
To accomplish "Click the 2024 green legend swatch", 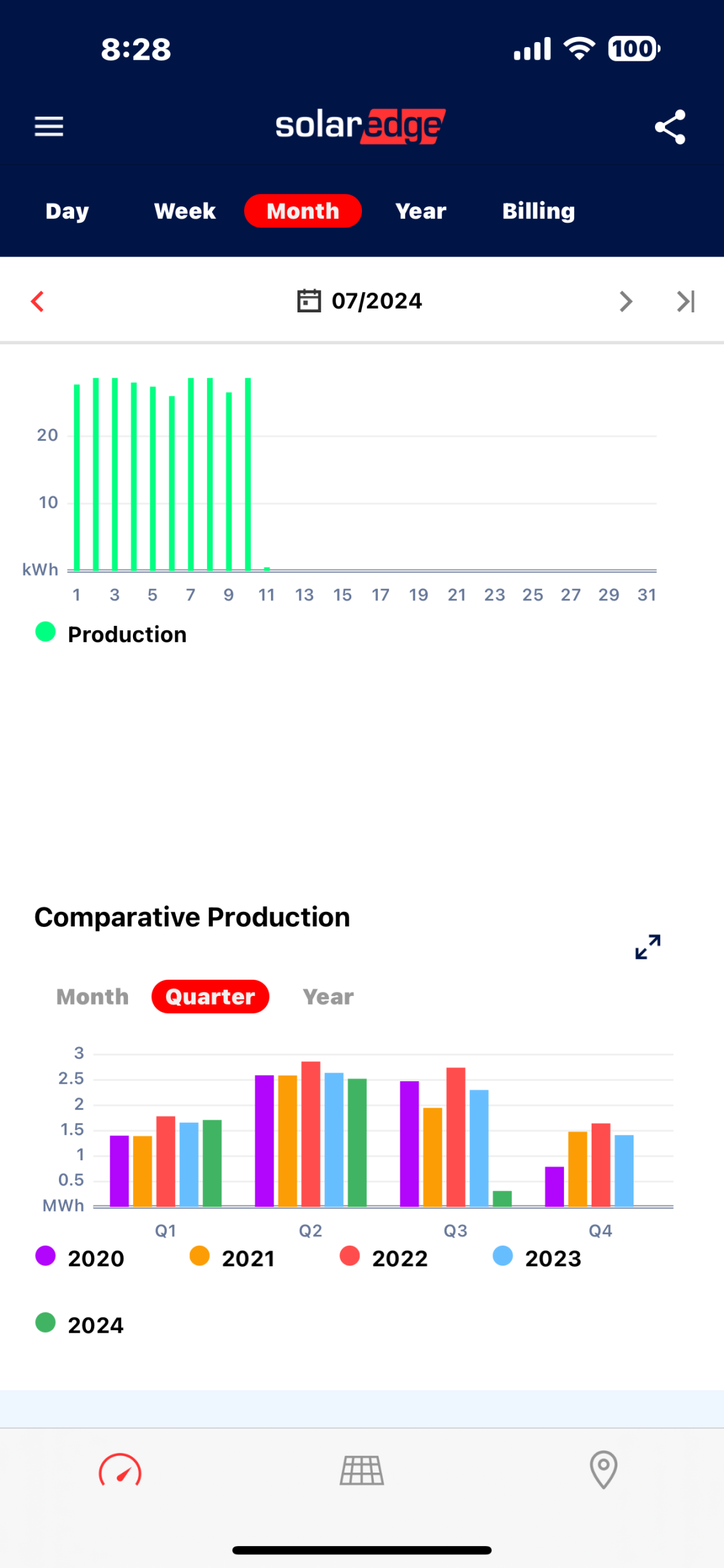I will click(x=46, y=1323).
